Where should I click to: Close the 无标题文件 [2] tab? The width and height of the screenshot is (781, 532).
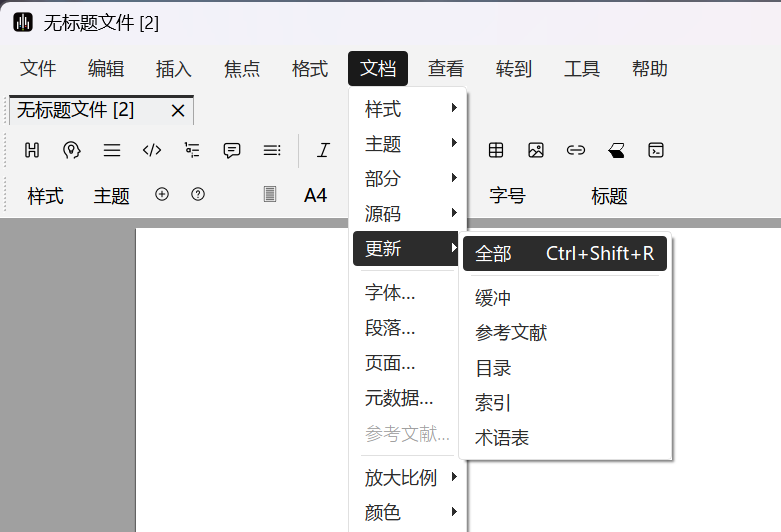tap(178, 110)
